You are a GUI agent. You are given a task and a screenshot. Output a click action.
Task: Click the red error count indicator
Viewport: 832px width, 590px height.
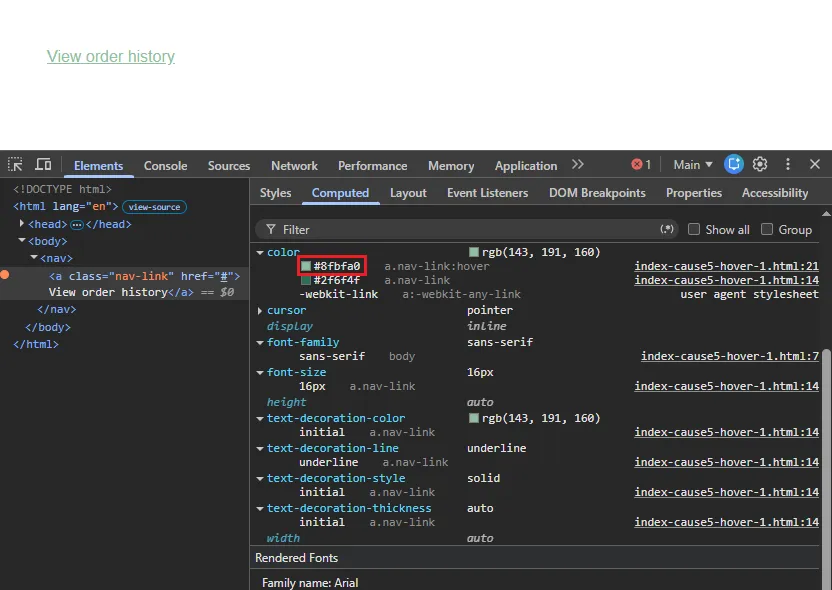(641, 165)
